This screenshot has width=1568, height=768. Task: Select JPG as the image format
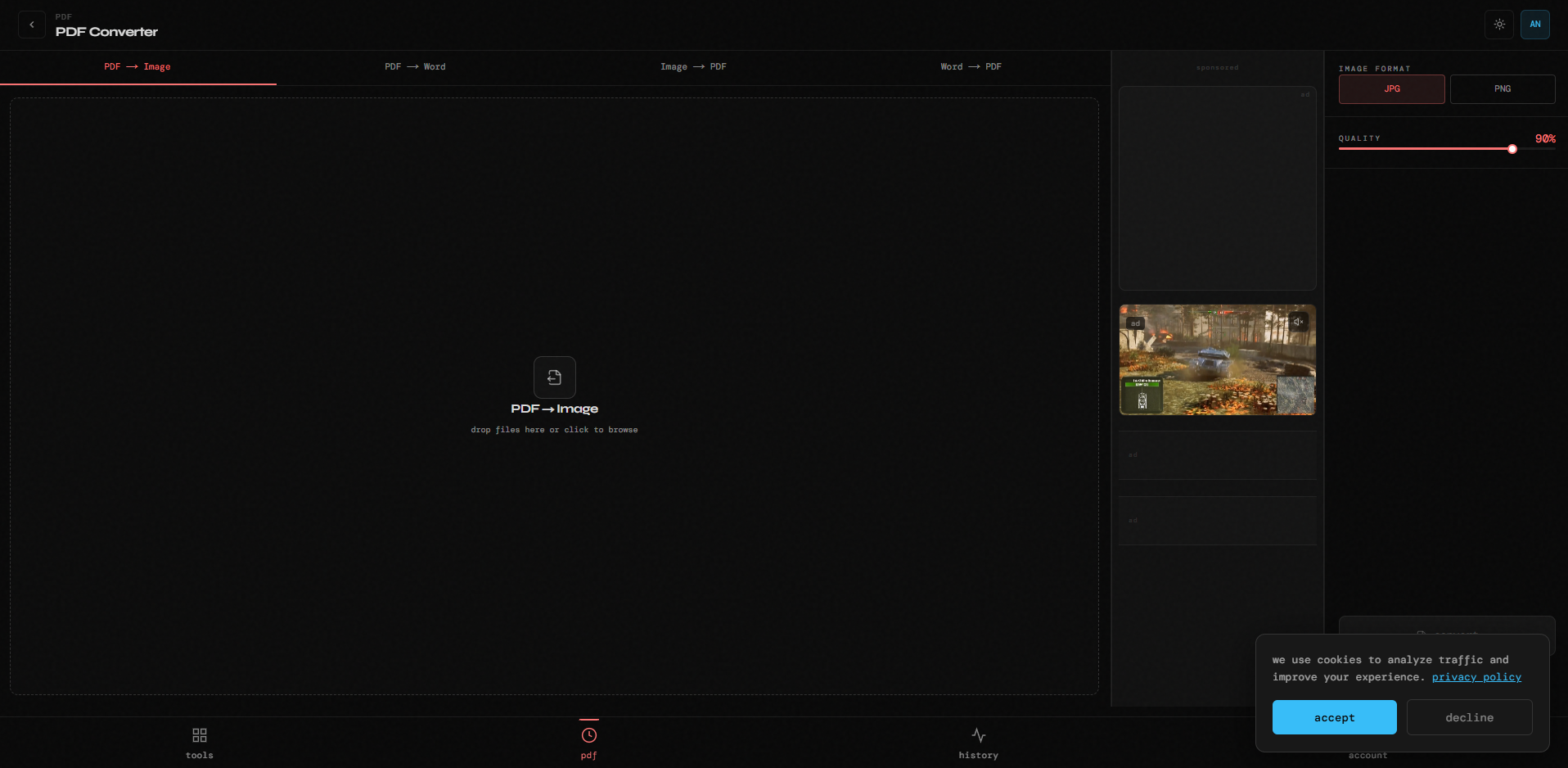click(x=1391, y=89)
